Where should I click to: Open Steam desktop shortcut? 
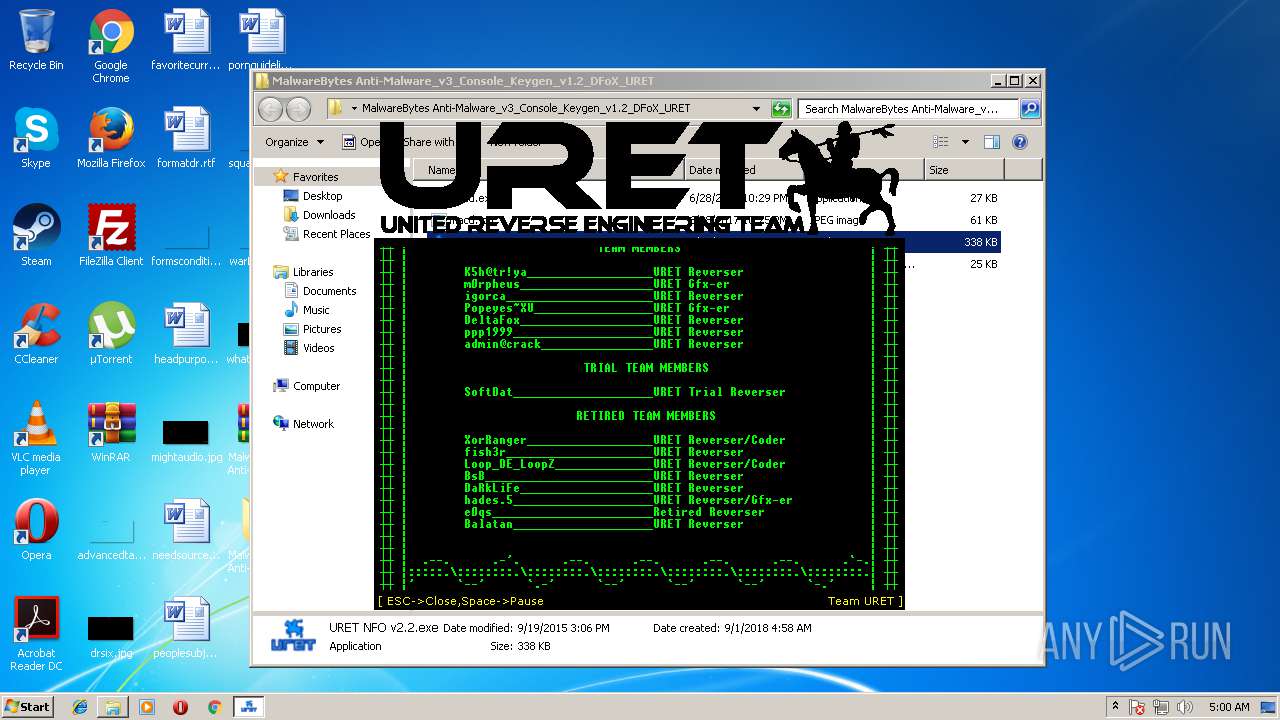click(x=36, y=236)
